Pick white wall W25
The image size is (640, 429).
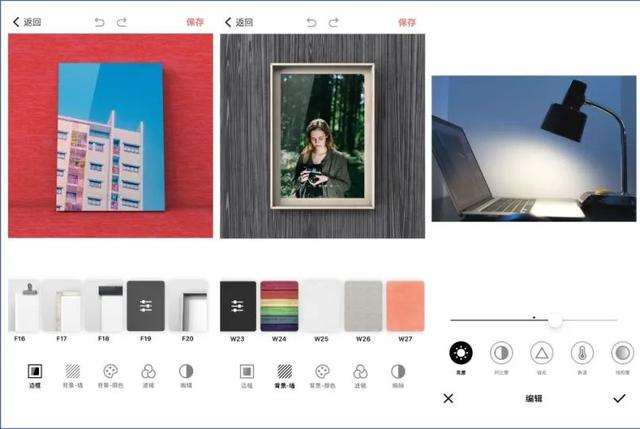coord(321,306)
